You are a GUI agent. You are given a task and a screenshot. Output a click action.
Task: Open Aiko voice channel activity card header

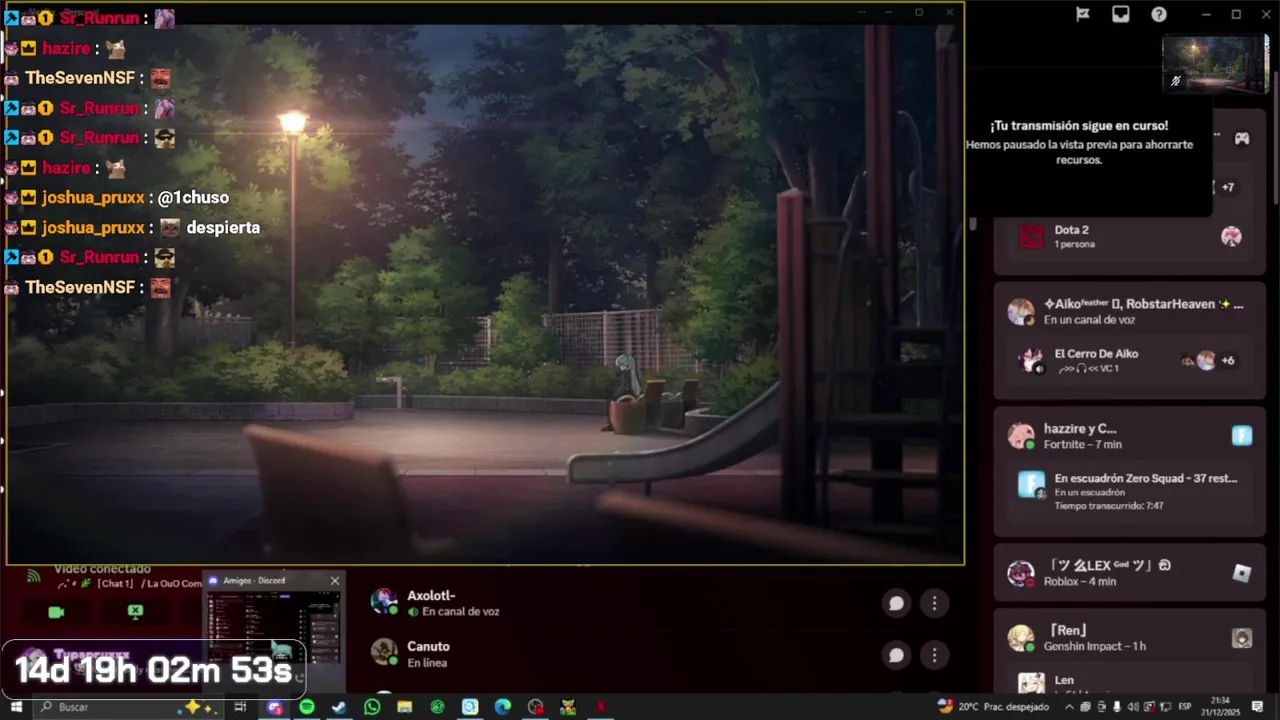pos(1129,311)
